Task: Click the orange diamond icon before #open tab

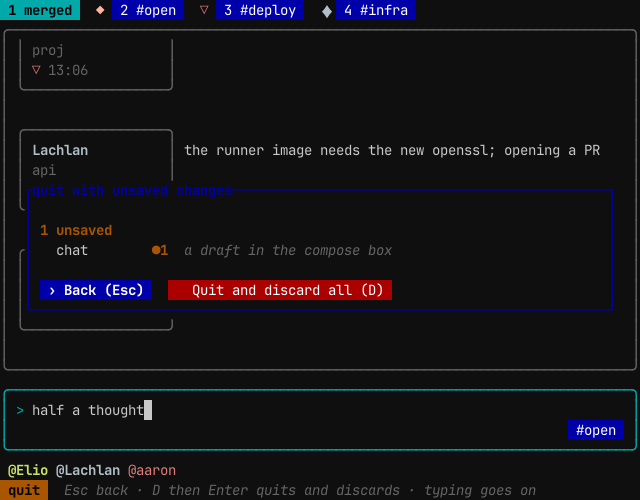Action: [100, 10]
